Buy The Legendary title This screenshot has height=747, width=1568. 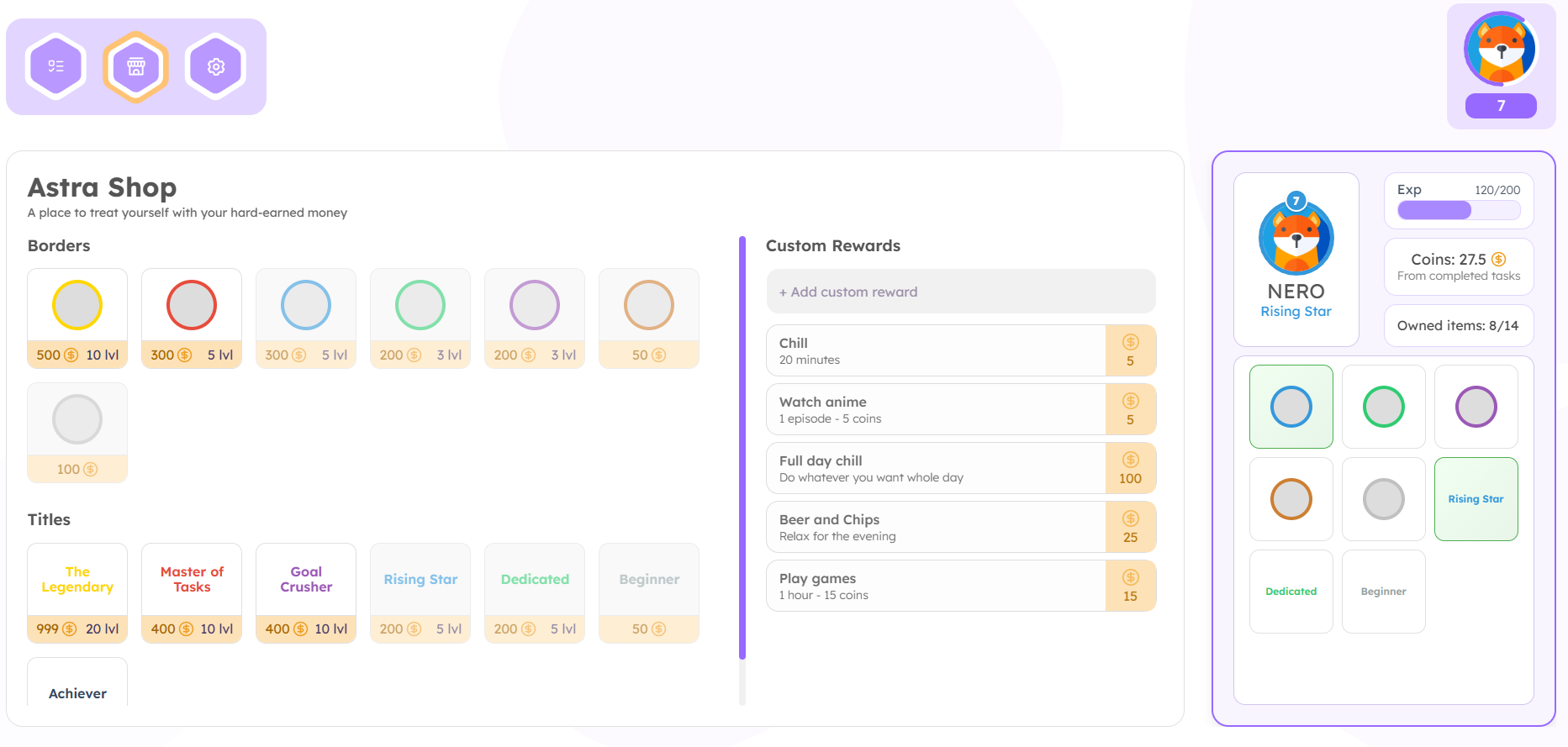[77, 593]
